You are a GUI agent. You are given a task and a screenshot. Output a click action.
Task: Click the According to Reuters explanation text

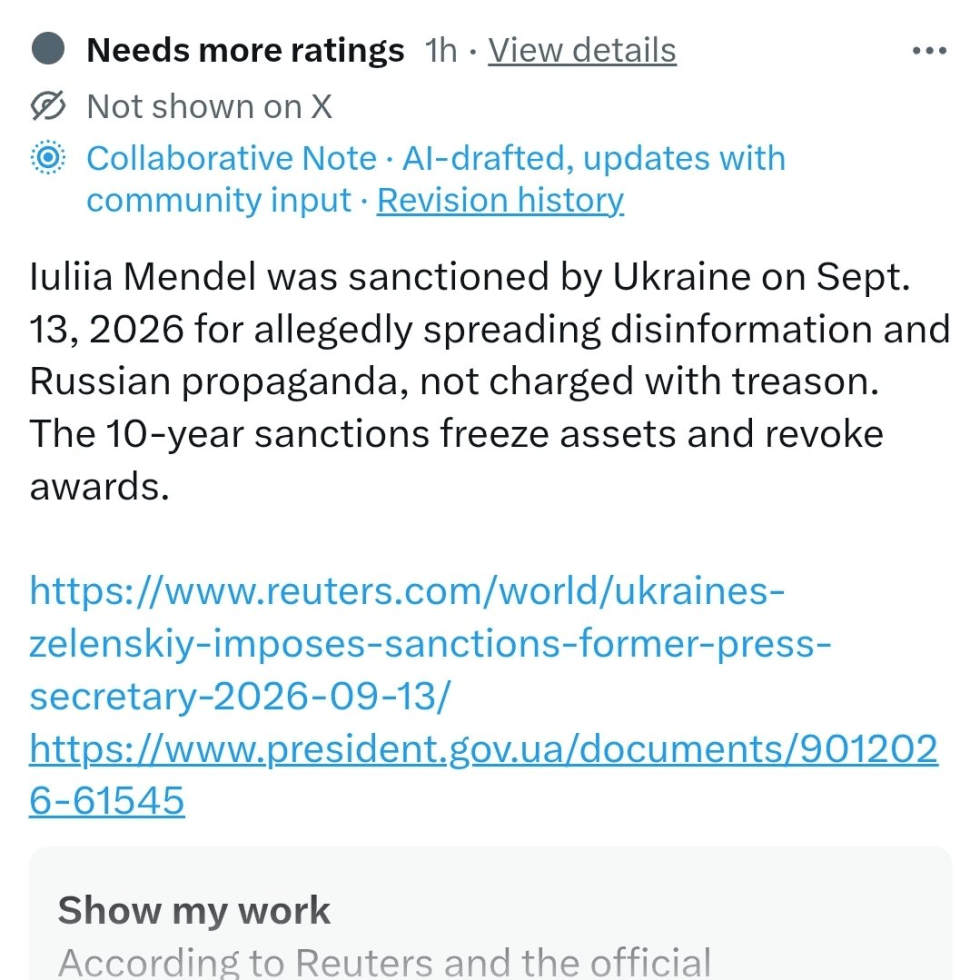(x=384, y=961)
